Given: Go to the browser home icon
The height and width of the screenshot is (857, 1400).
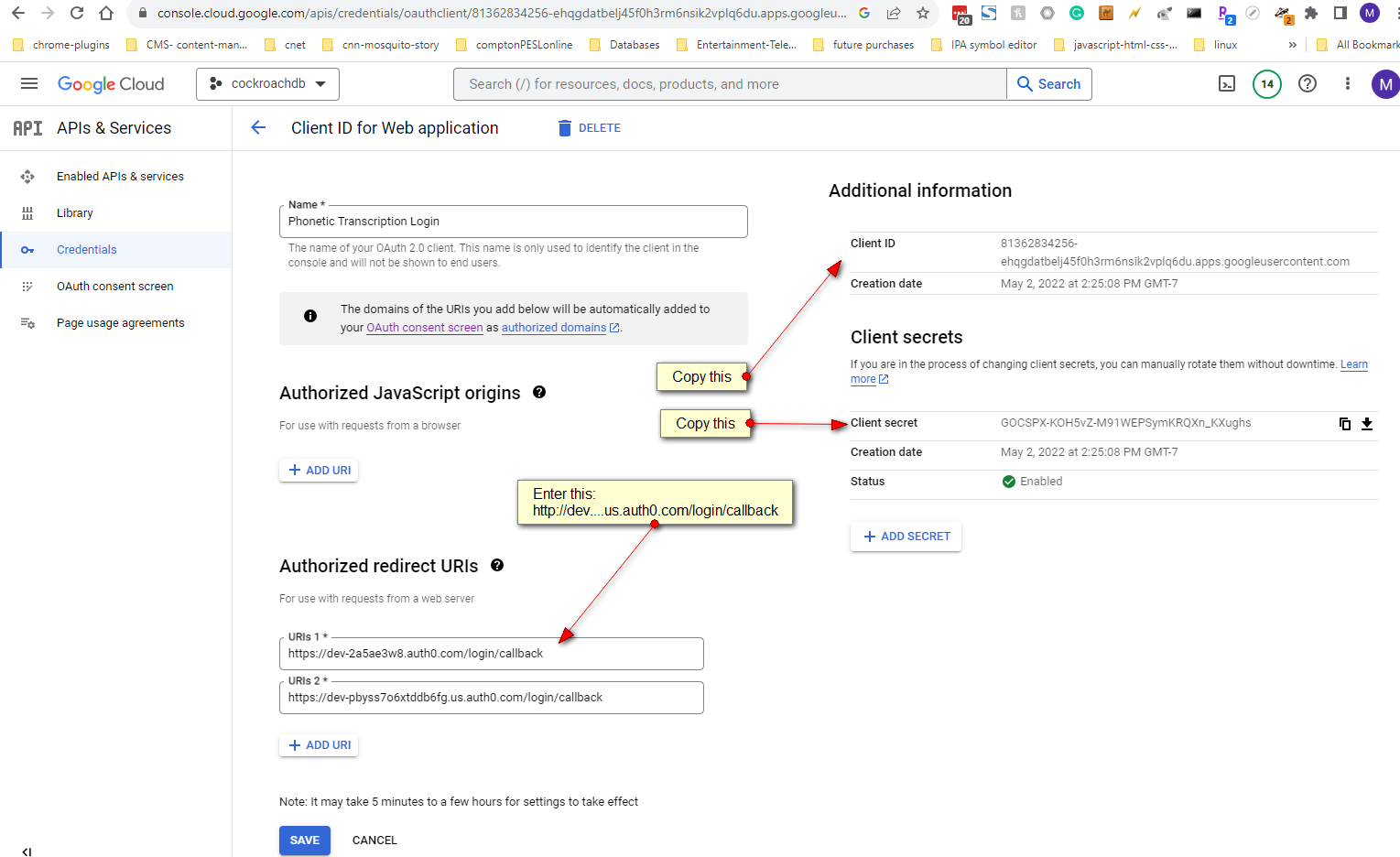Looking at the screenshot, I should (x=106, y=13).
